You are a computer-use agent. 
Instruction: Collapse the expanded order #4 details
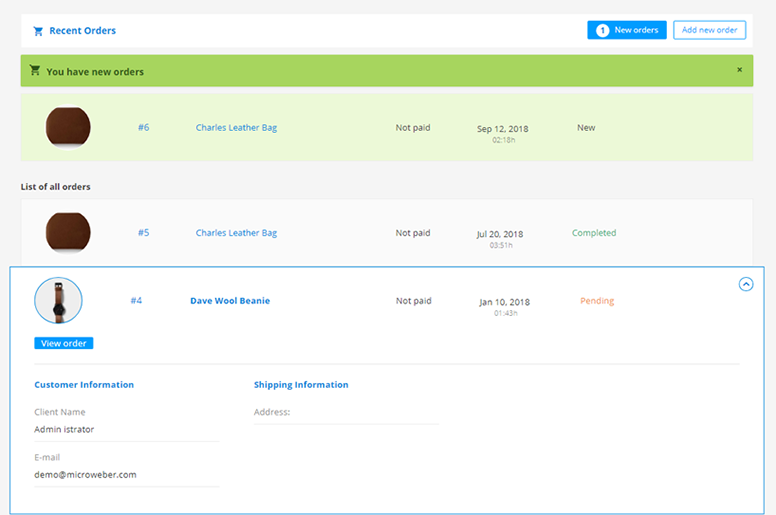point(746,284)
